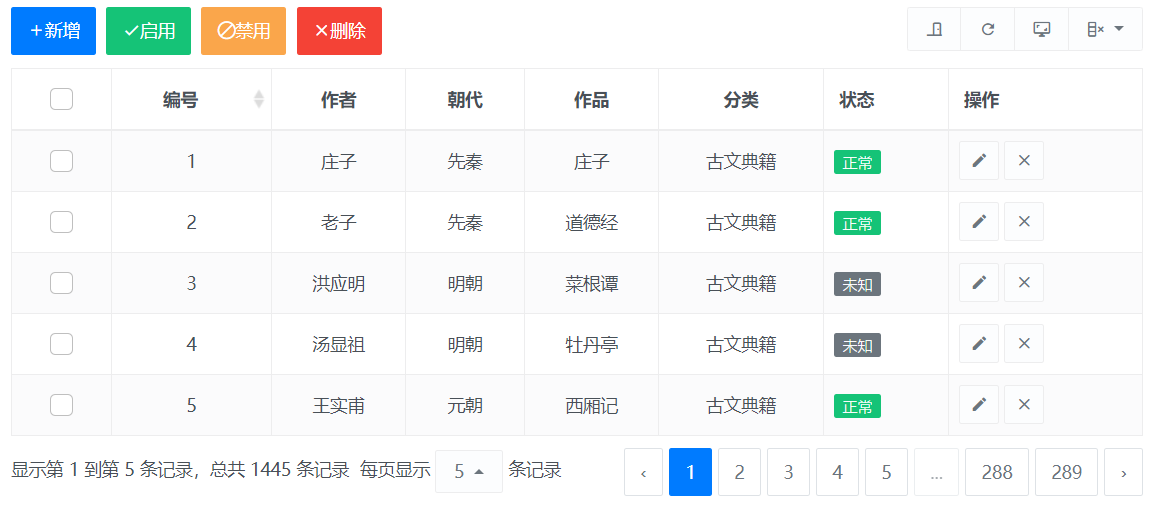1153x507 pixels.
Task: Click the blue 新增 add button
Action: pyautogui.click(x=54, y=31)
